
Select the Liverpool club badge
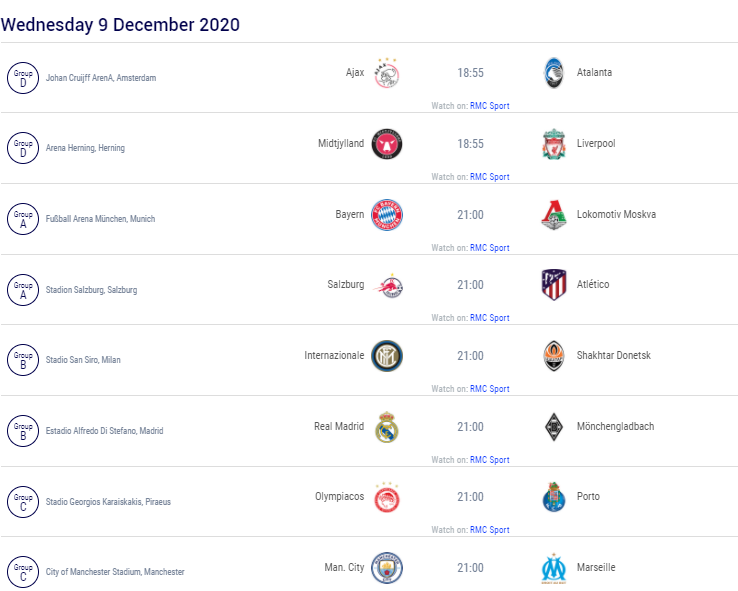click(554, 144)
